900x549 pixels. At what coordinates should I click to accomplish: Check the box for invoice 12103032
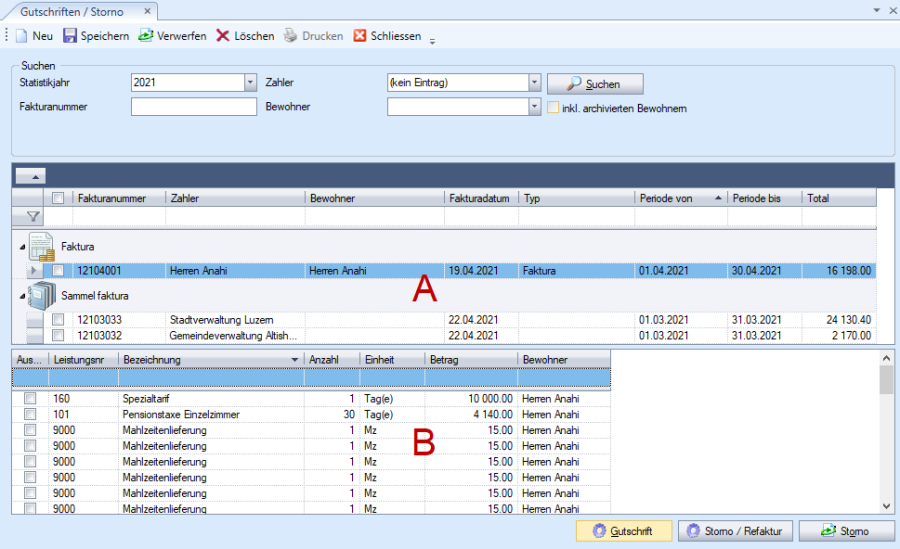[x=58, y=335]
